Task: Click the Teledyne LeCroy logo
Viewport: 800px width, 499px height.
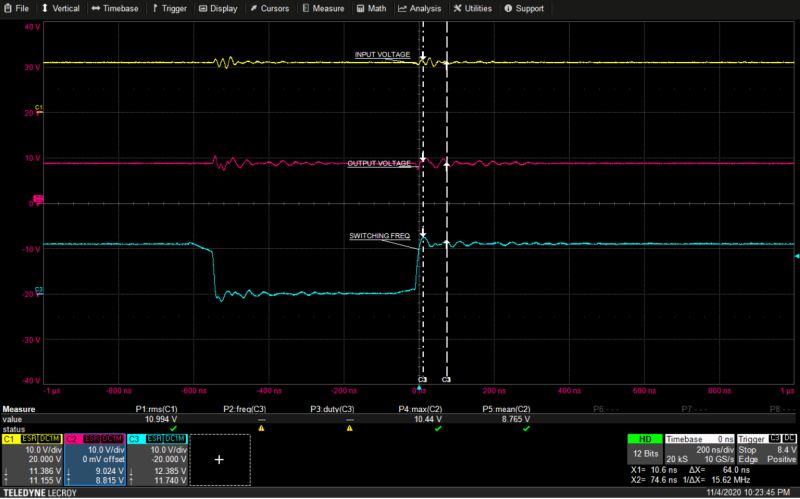Action: (x=40, y=493)
